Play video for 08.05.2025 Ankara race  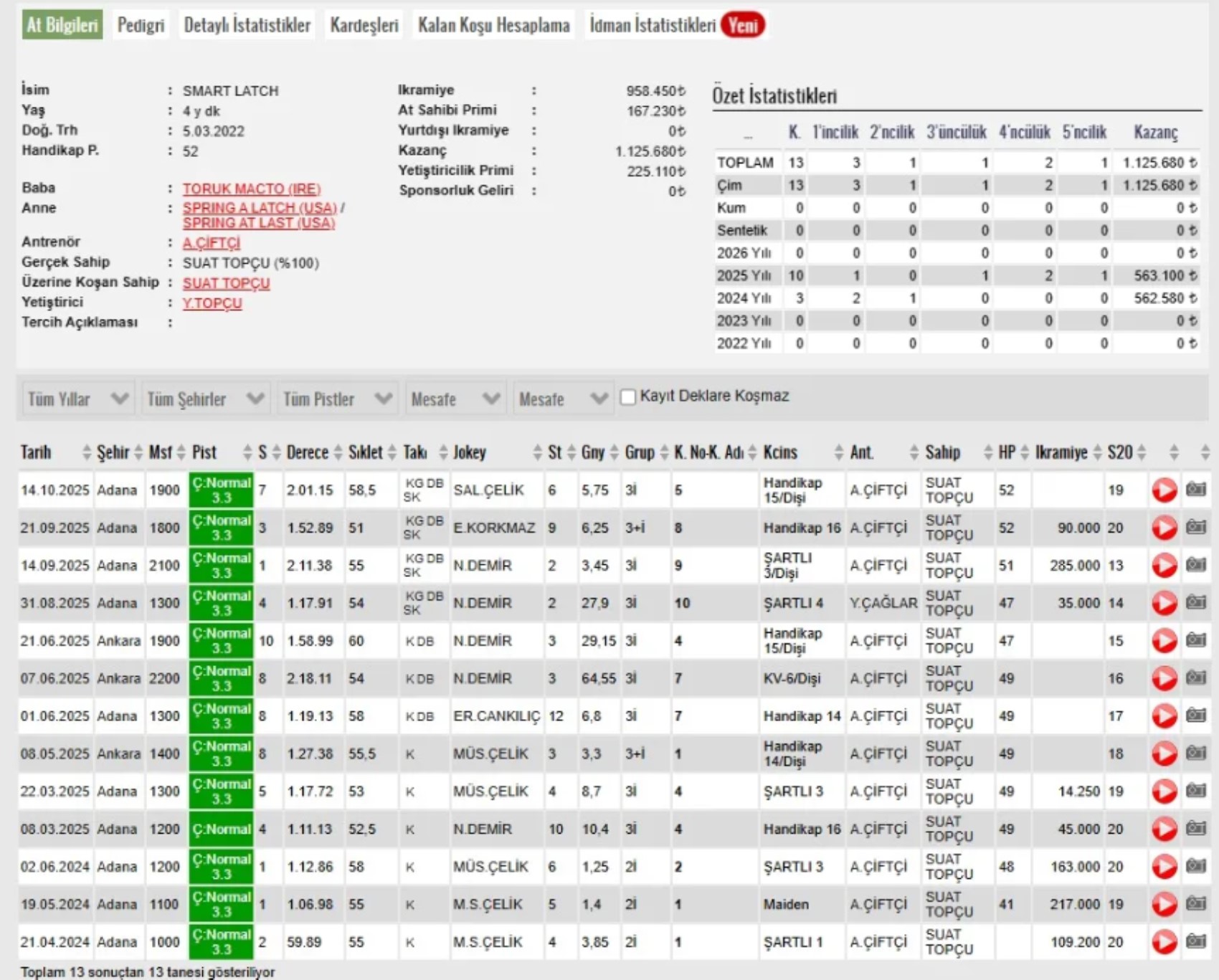click(x=1164, y=753)
